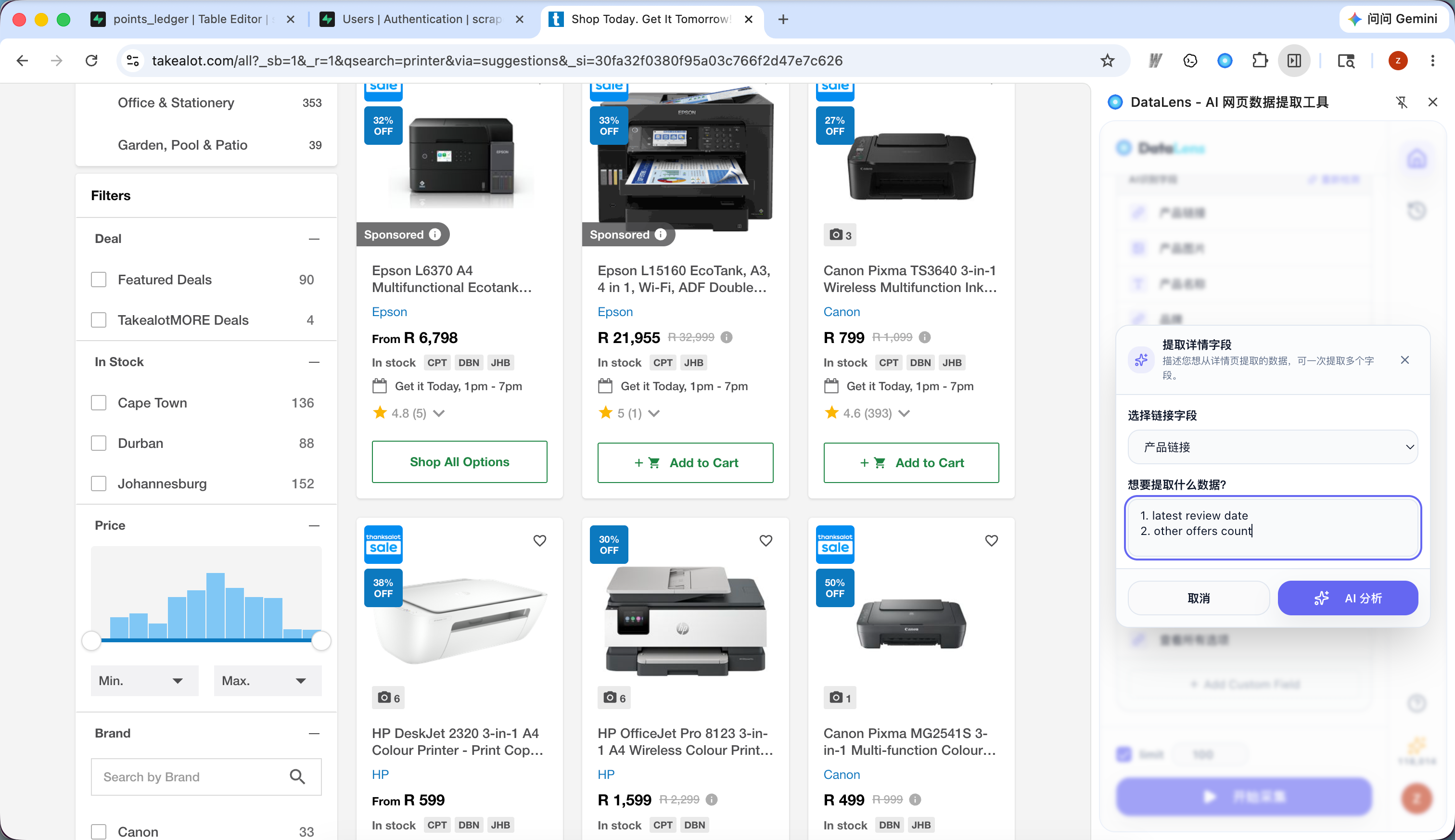Tick the Durban stock checkbox

point(99,443)
